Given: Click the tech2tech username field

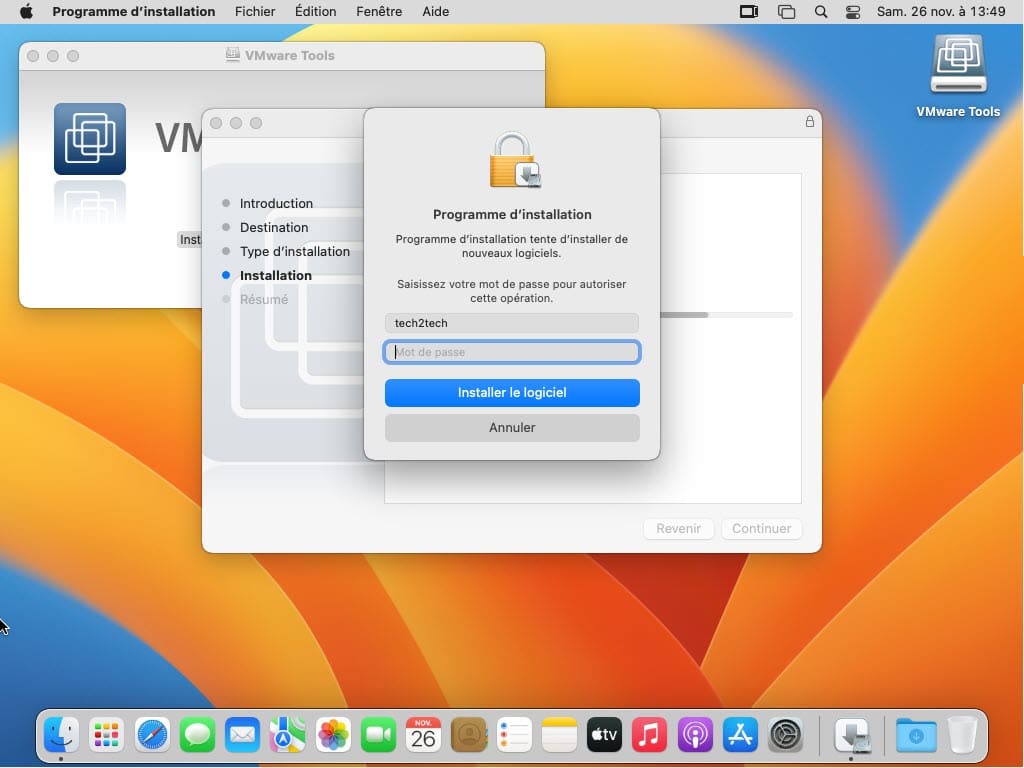Looking at the screenshot, I should coord(512,323).
